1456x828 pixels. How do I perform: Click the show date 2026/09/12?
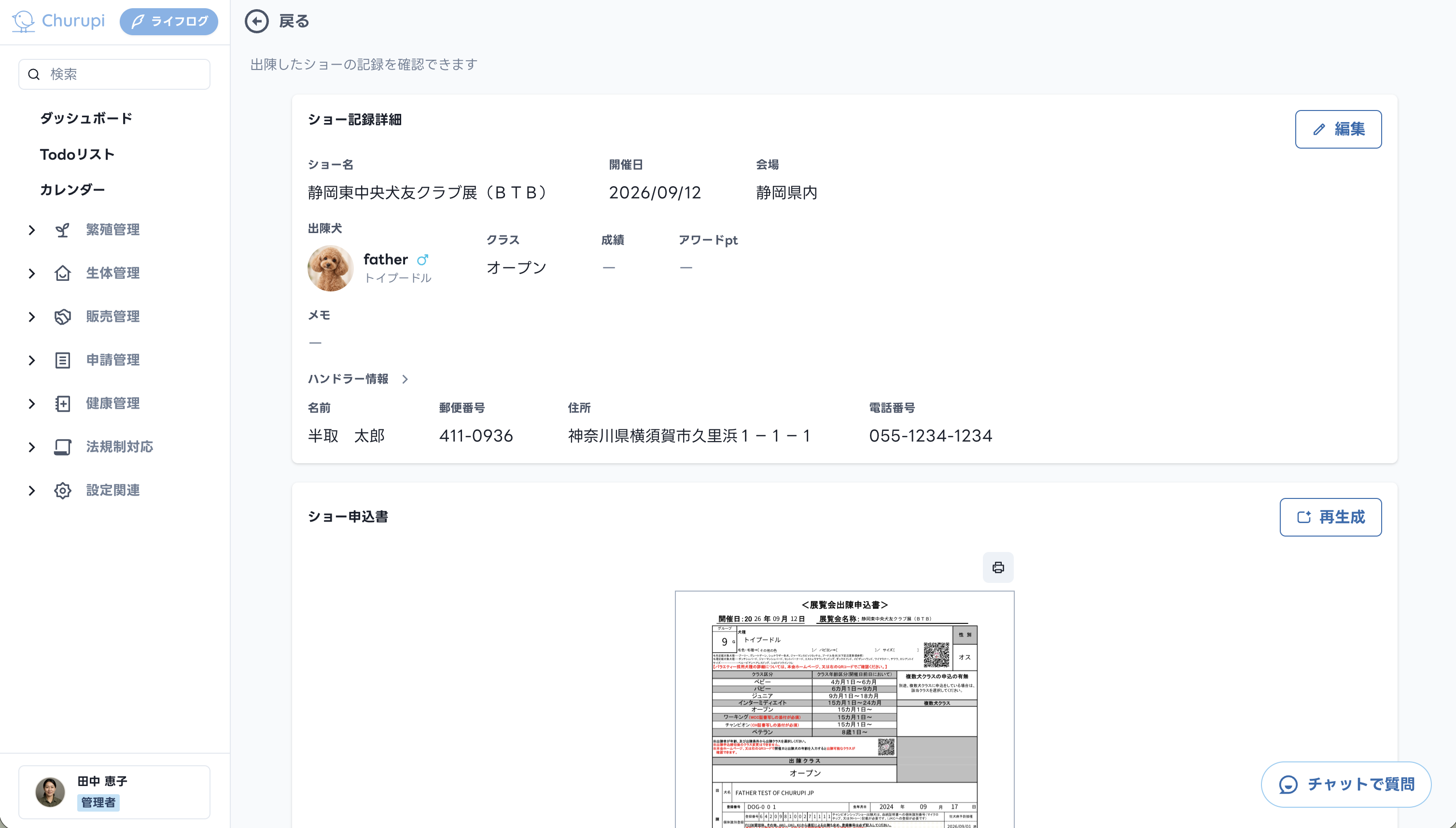pyautogui.click(x=655, y=193)
